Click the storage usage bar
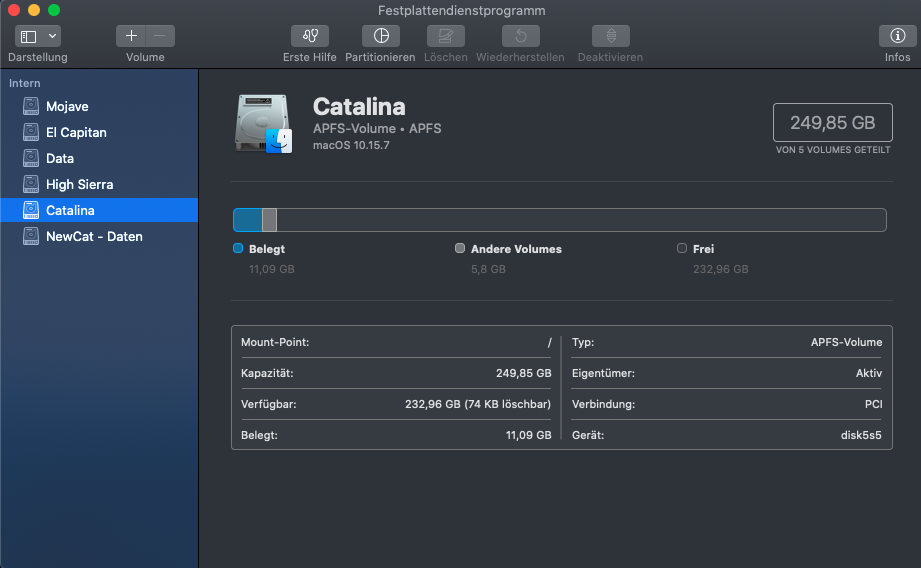921x568 pixels. pyautogui.click(x=559, y=220)
